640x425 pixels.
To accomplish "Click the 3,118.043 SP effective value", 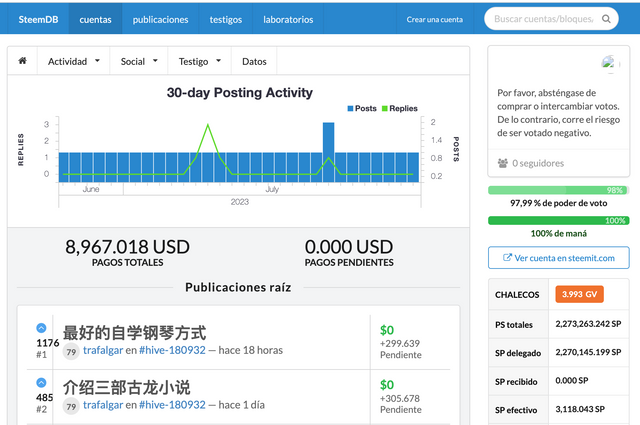I will click(580, 409).
